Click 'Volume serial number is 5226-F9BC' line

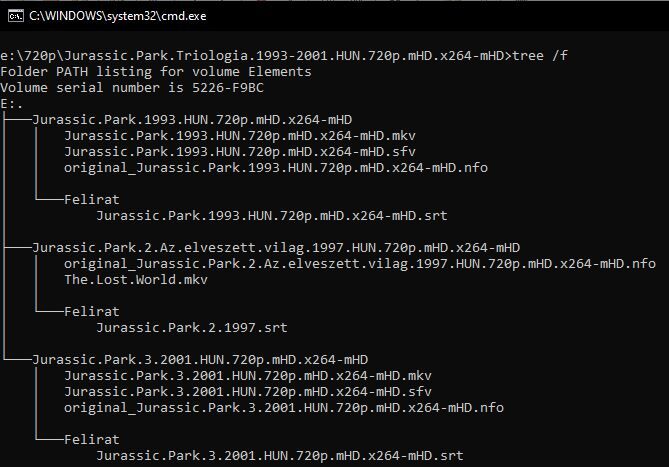click(132, 88)
